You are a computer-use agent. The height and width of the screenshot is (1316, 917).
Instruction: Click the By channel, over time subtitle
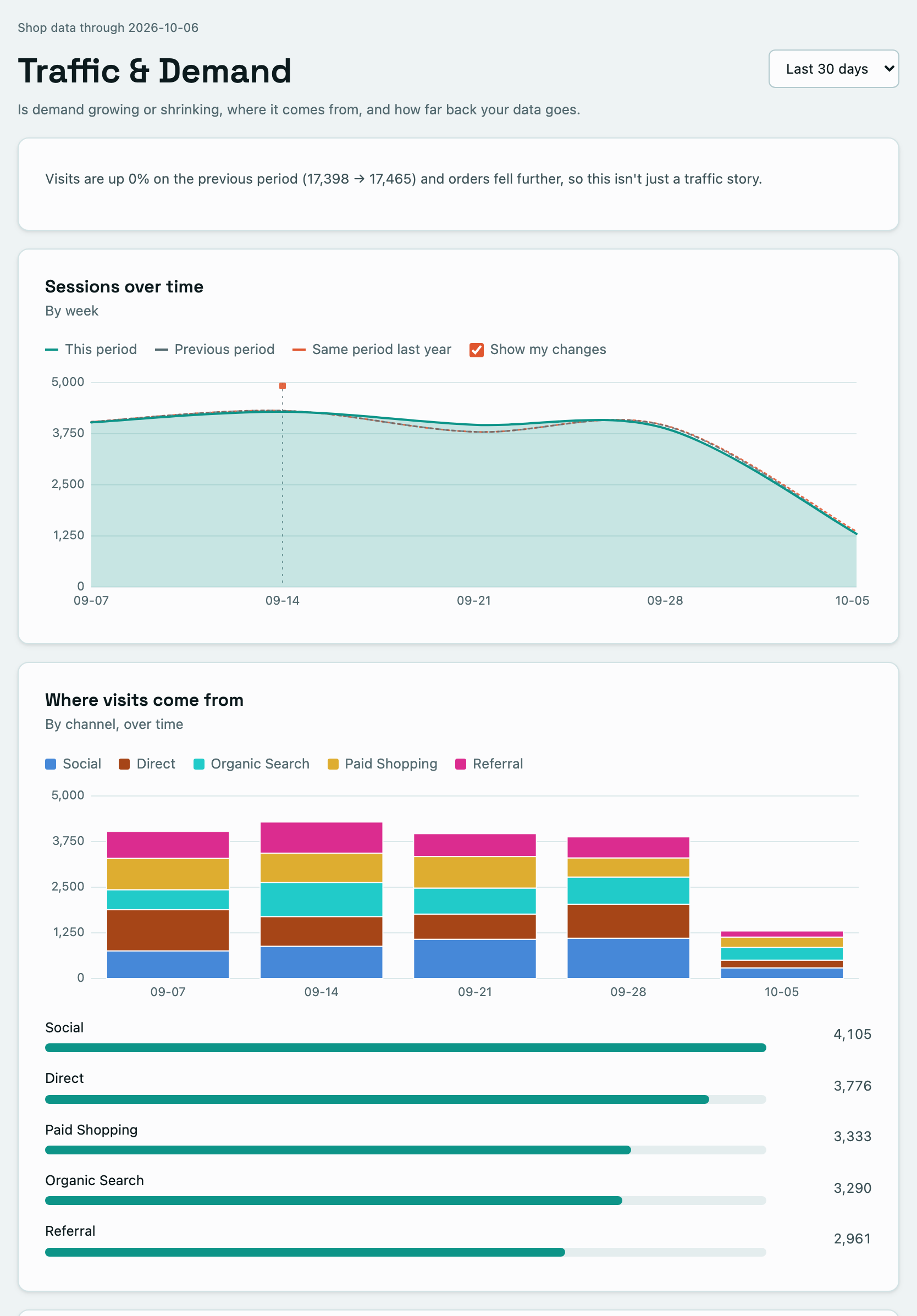(x=114, y=725)
